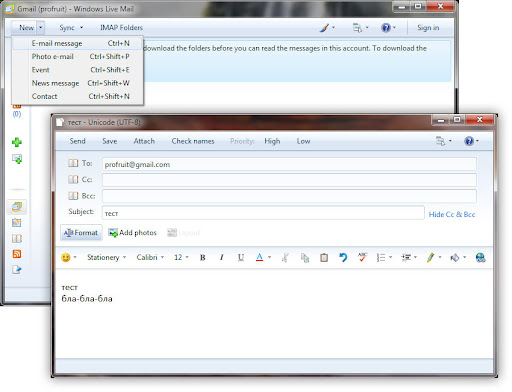Click the blue help icon in main window
The height and width of the screenshot is (392, 512).
click(386, 28)
